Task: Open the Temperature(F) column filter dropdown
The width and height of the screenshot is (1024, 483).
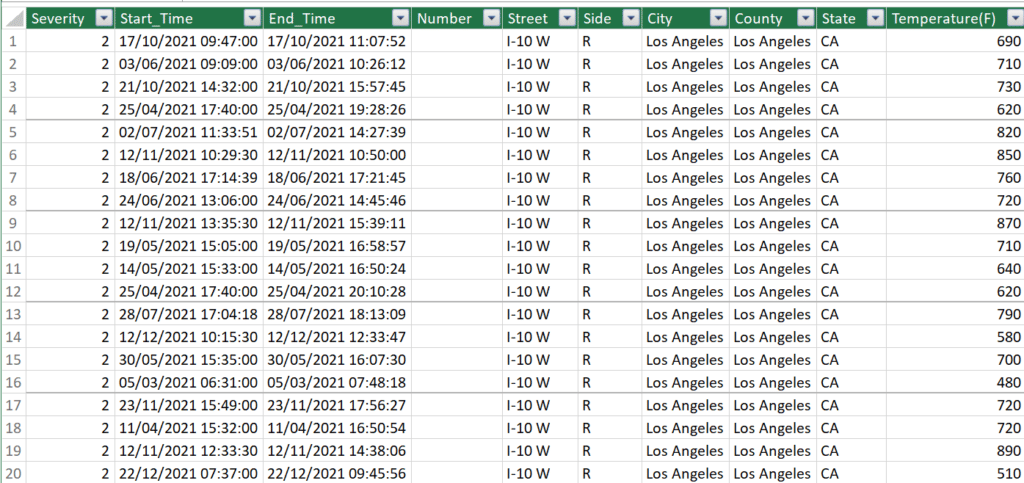Action: [1014, 19]
